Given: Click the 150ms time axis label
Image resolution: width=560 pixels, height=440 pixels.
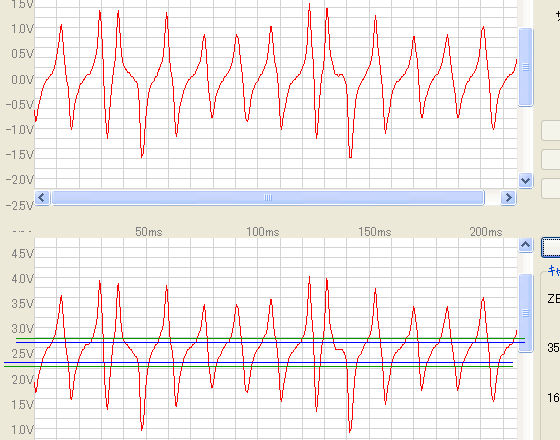Looking at the screenshot, I should click(x=375, y=232).
